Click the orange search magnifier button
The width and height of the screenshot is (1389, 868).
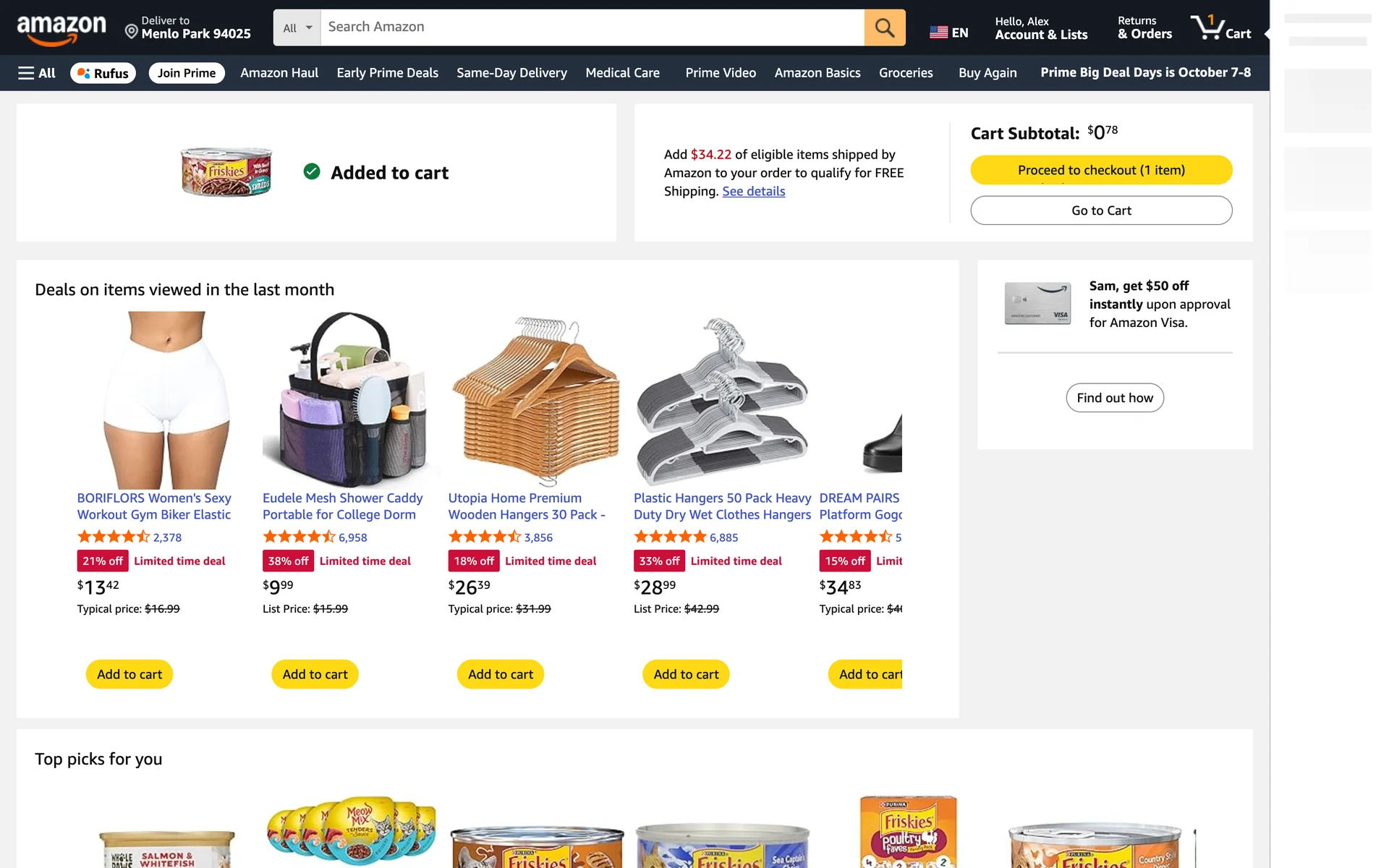(x=884, y=27)
